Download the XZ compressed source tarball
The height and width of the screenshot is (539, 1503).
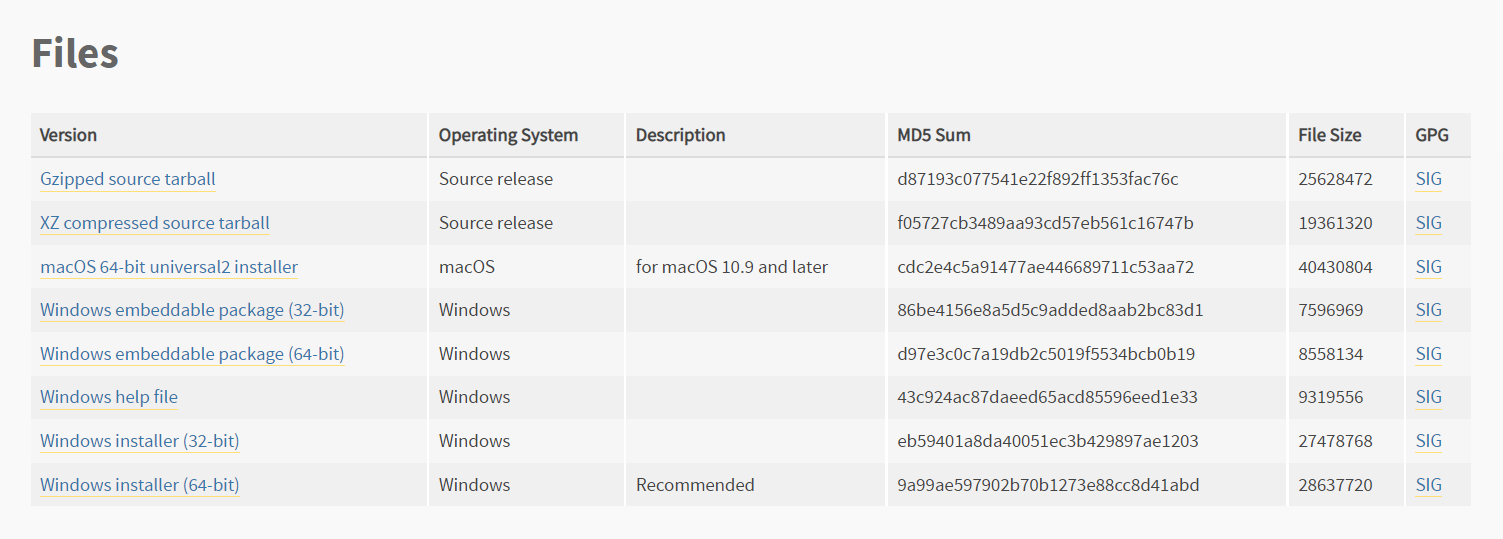[x=155, y=223]
